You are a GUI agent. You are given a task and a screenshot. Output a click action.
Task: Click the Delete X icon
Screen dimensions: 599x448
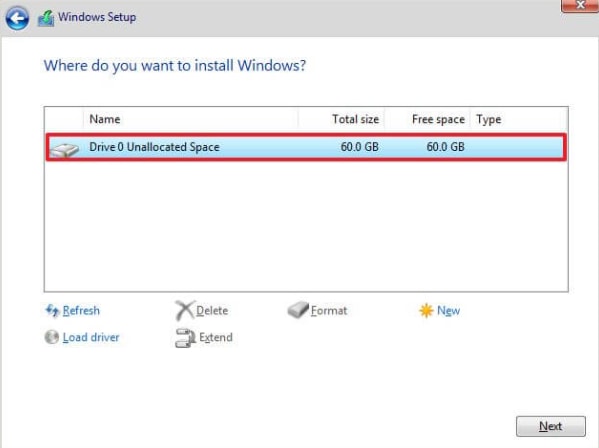[x=185, y=310]
